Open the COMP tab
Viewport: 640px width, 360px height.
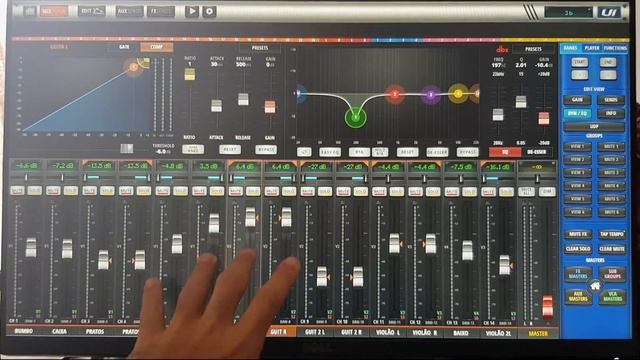click(x=156, y=47)
